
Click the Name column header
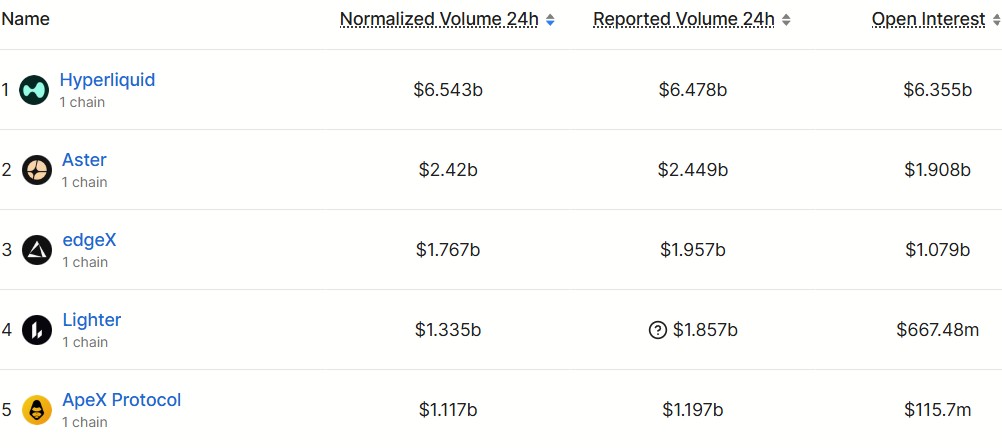(26, 19)
